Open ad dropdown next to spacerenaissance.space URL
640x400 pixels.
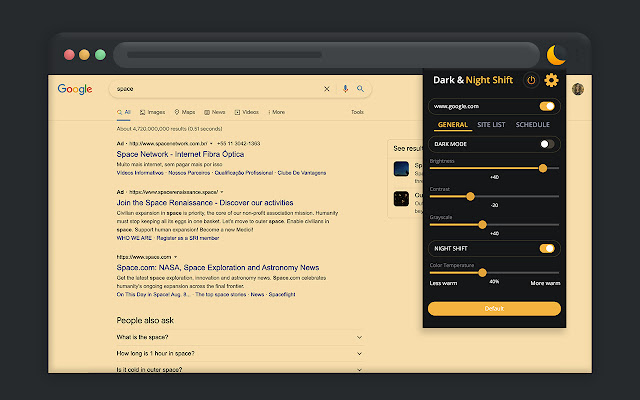(222, 192)
